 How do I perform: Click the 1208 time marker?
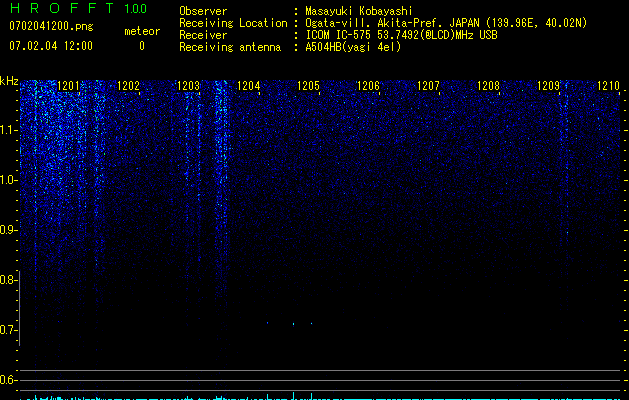tap(489, 86)
